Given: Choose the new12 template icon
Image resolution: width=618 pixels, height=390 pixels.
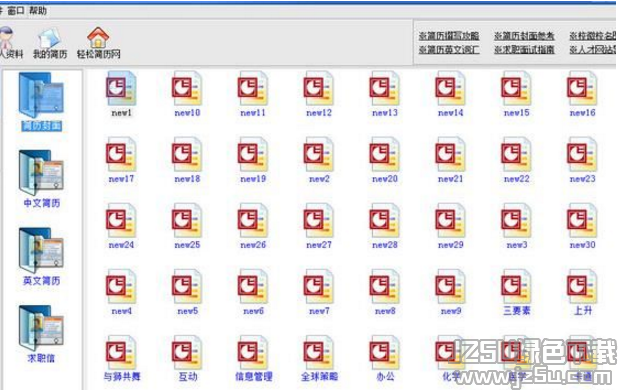Looking at the screenshot, I should (x=319, y=94).
